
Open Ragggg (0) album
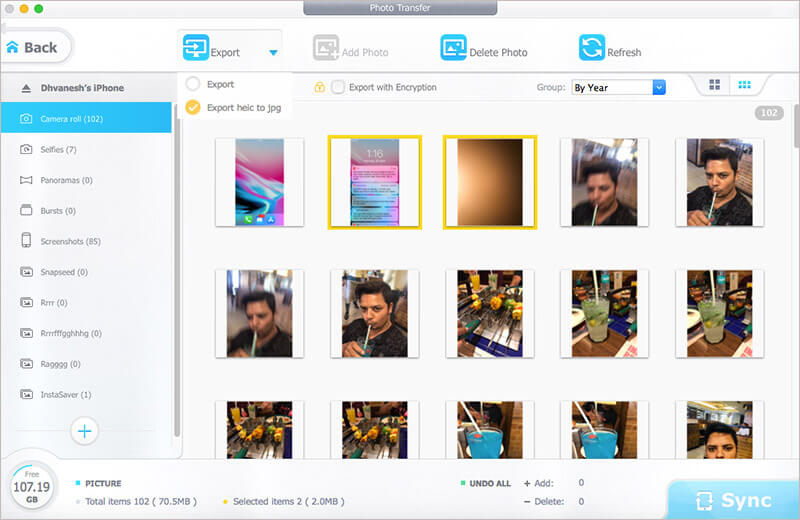pos(86,364)
